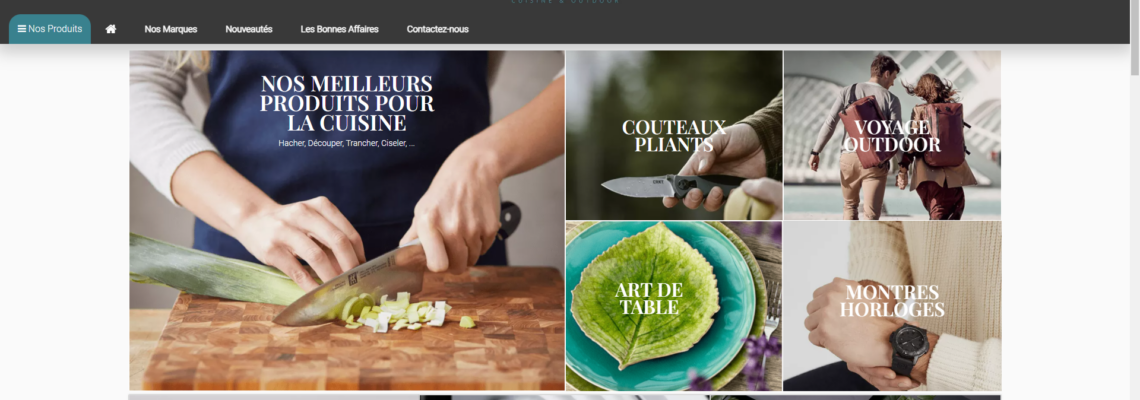Open the Voyage Outdoor category tile
The image size is (1140, 400).
(892, 135)
